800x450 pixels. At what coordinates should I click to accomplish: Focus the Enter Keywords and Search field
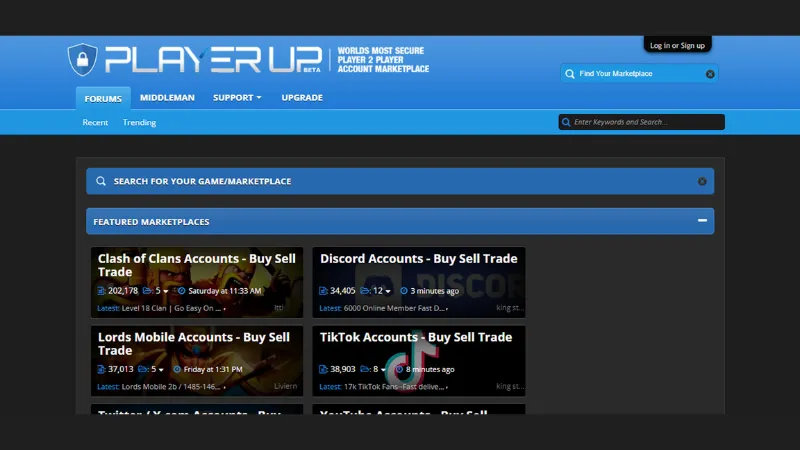[641, 122]
